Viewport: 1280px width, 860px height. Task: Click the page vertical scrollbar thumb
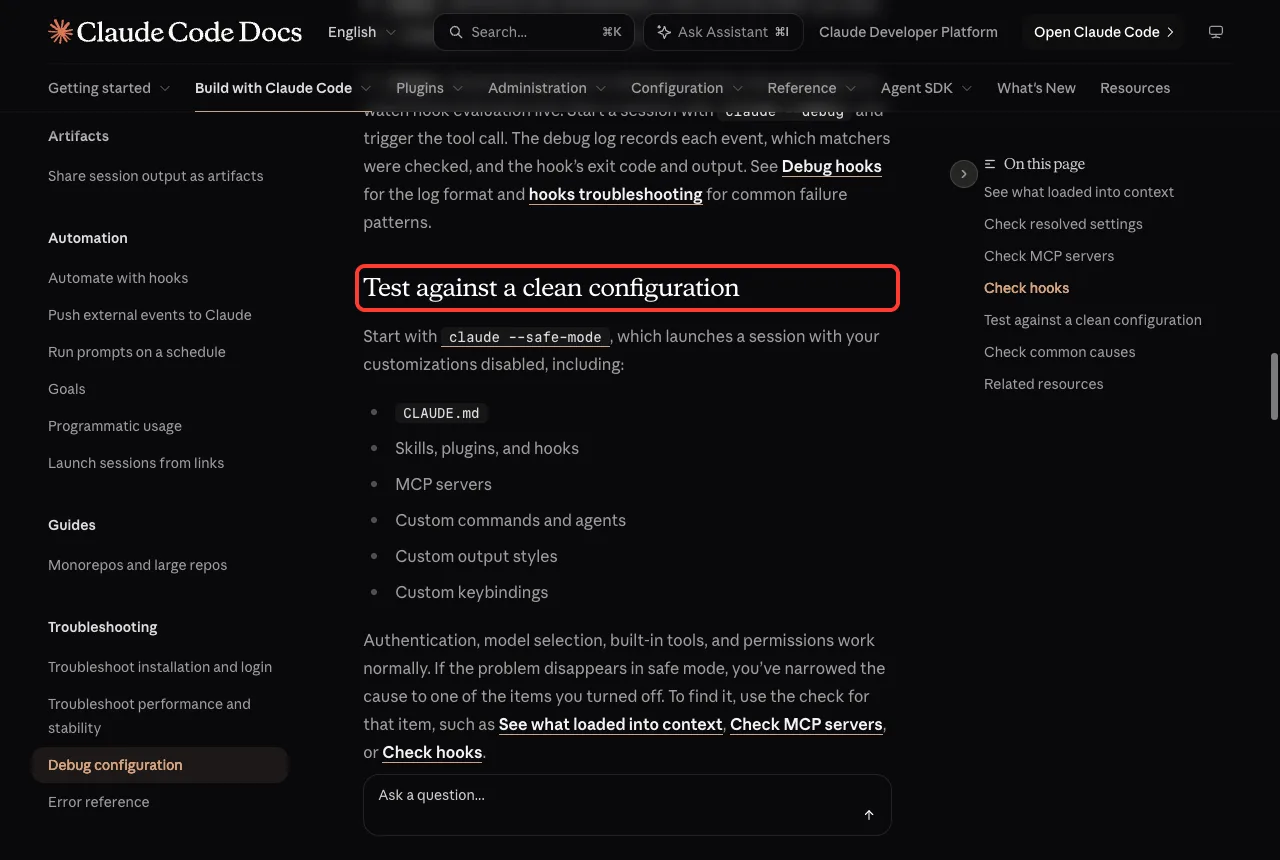(x=1274, y=386)
